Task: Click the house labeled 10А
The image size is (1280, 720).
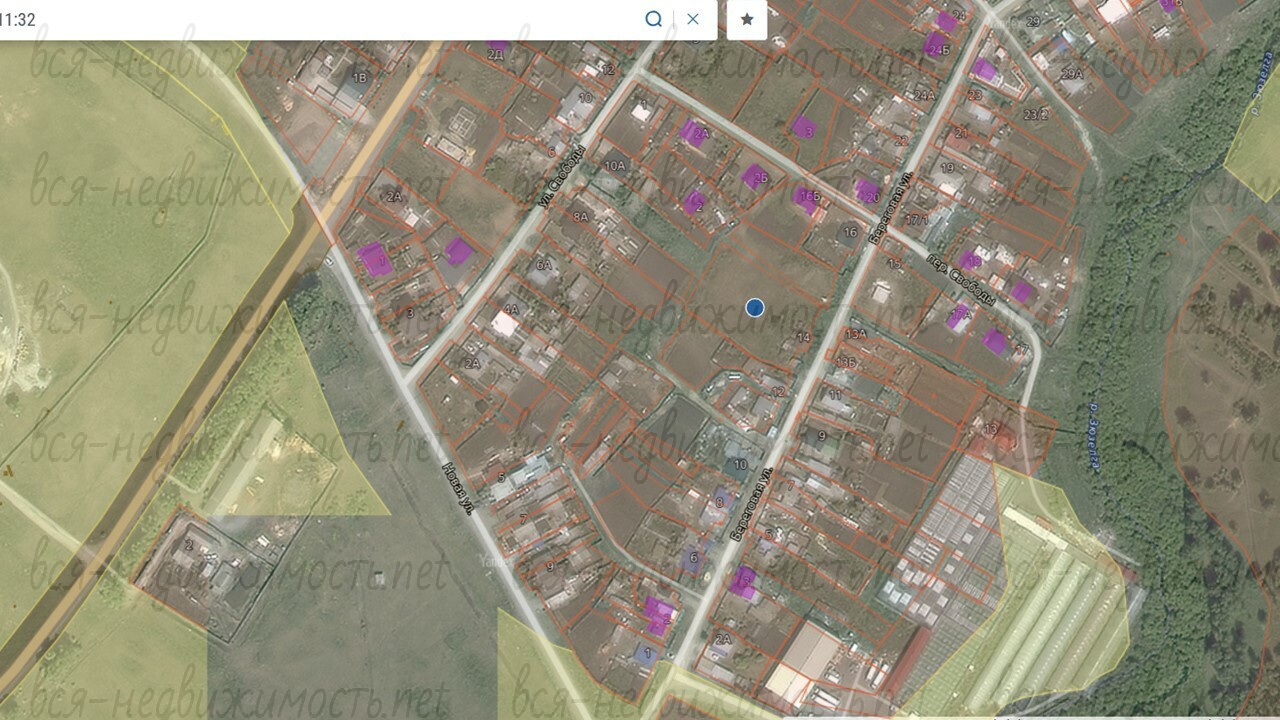Action: pyautogui.click(x=614, y=166)
